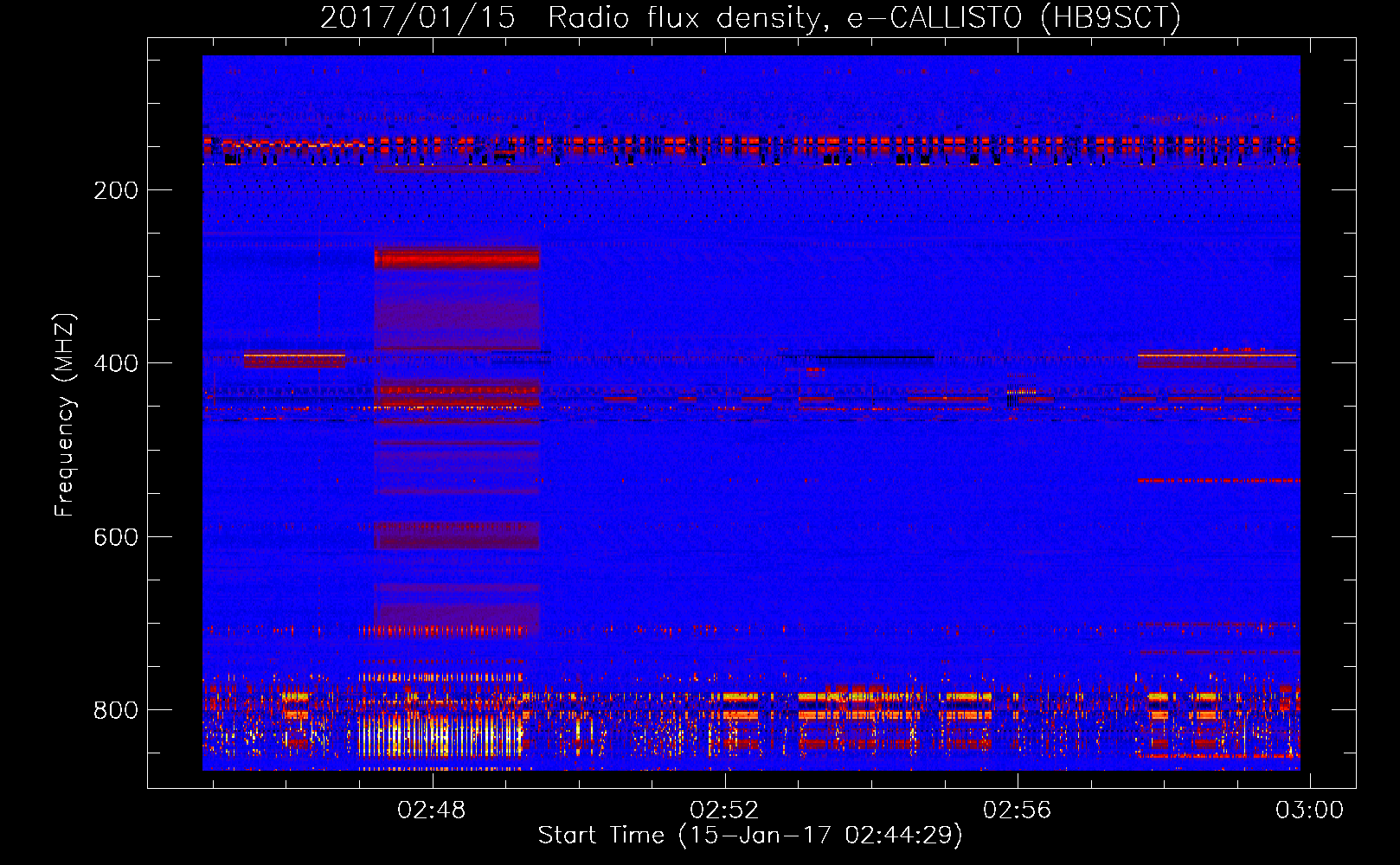Click the 'Start Time (15-Jan-17 02:44:29)' label

tap(750, 836)
